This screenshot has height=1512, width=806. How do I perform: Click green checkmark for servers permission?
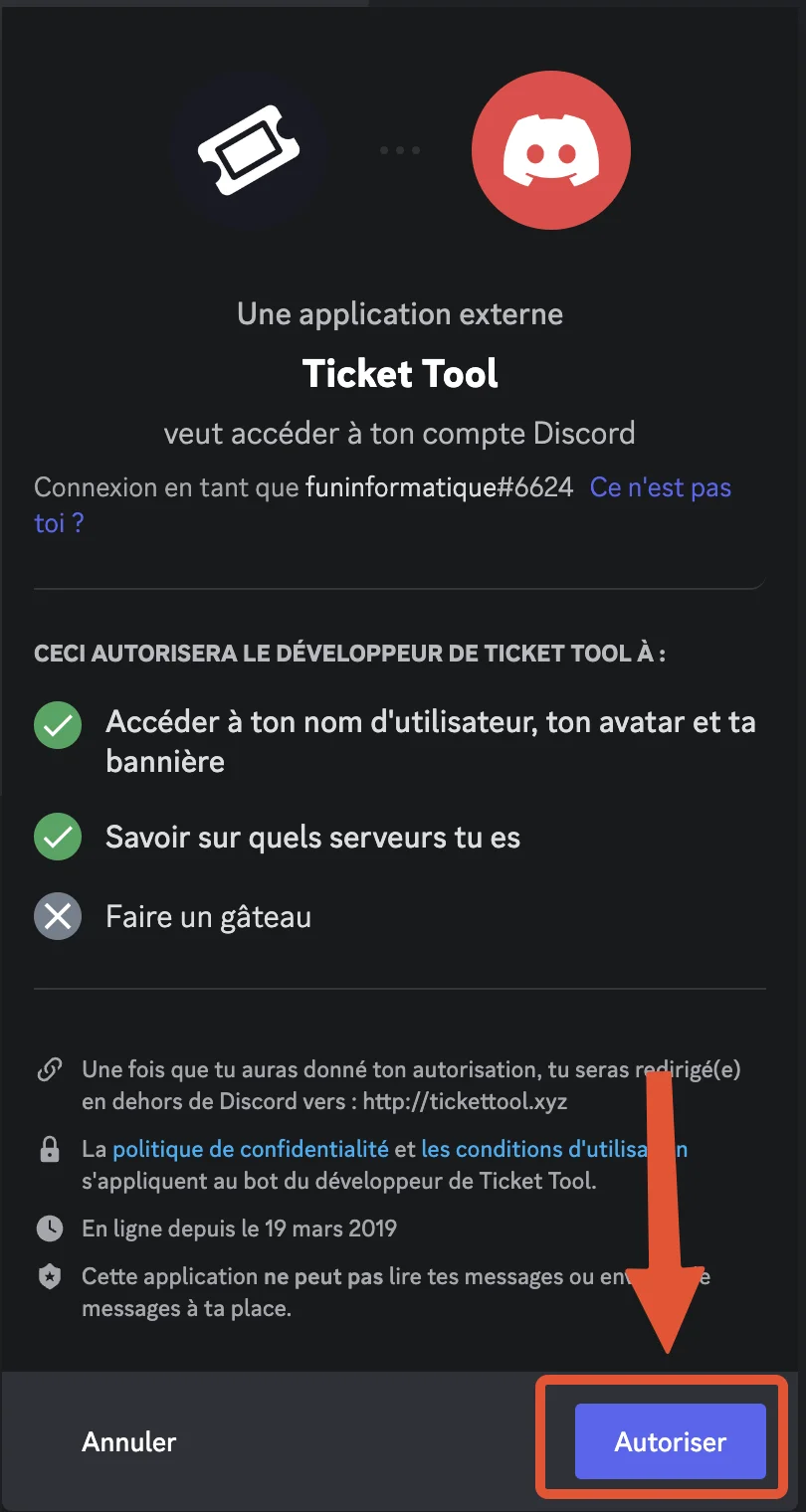[x=58, y=838]
